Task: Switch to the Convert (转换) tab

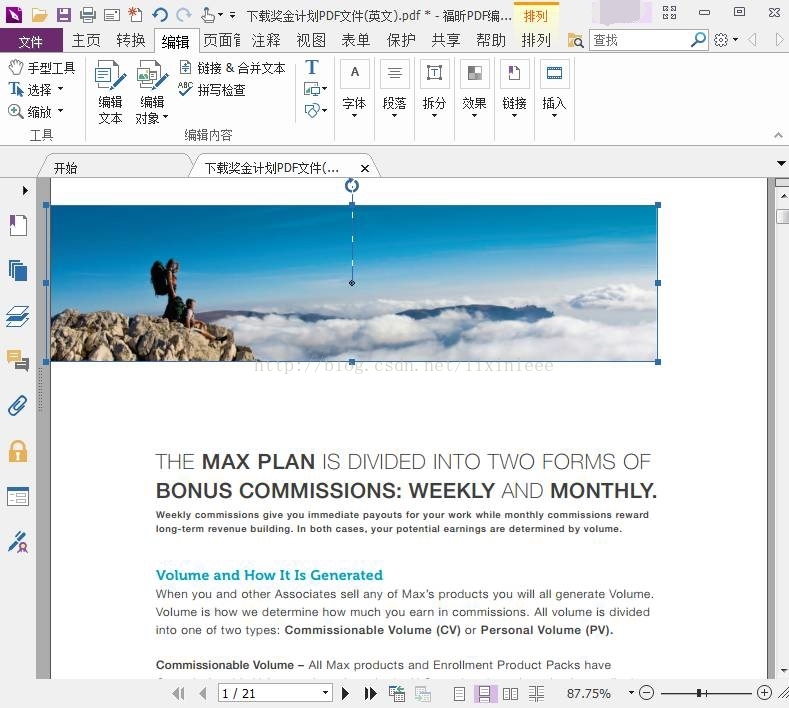Action: (131, 40)
